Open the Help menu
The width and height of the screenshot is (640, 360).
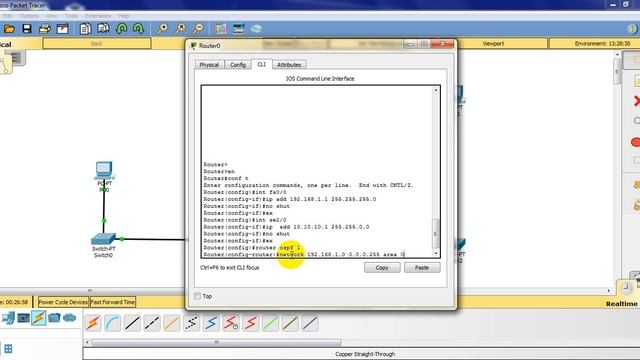point(124,16)
